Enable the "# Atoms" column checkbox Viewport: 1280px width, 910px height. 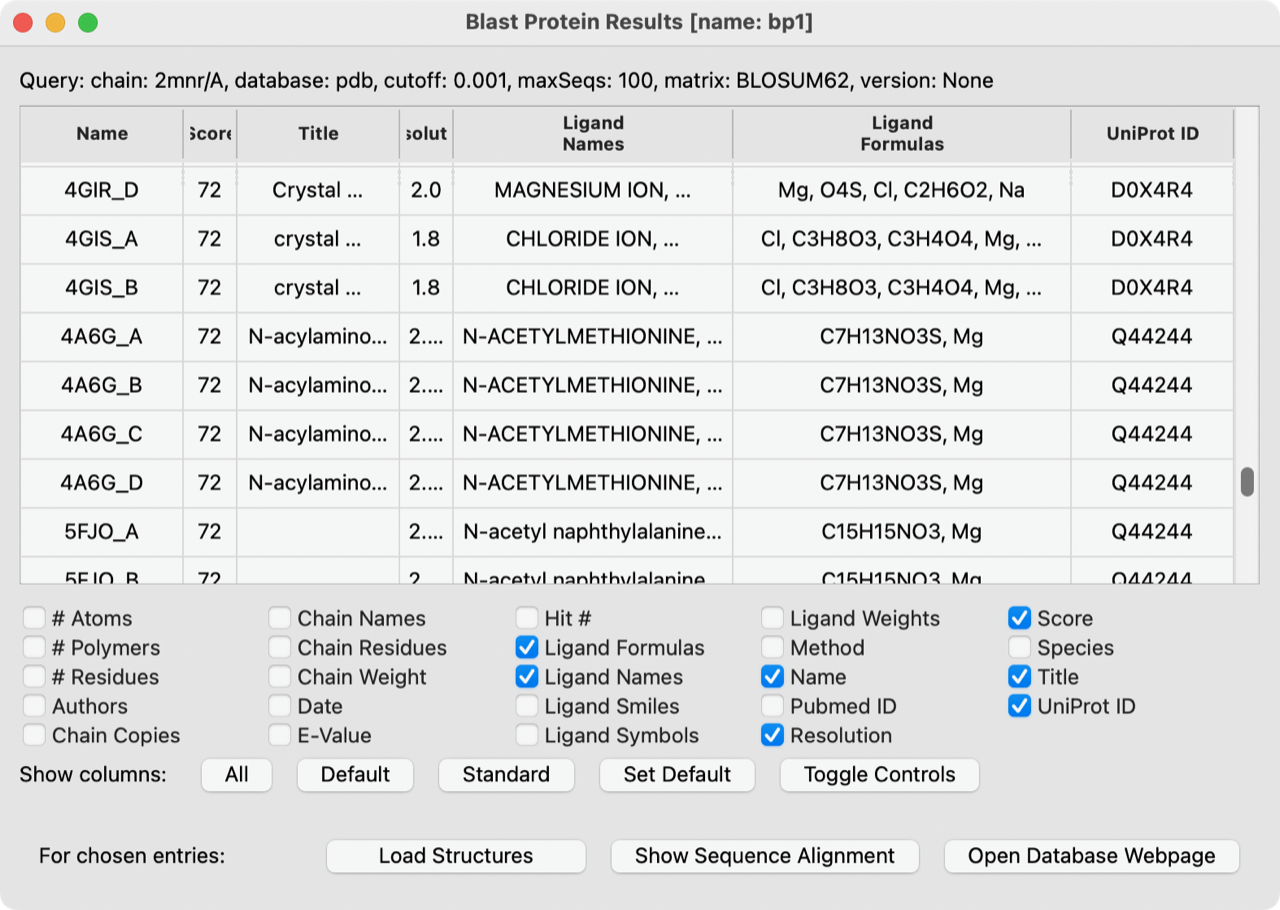[35, 618]
